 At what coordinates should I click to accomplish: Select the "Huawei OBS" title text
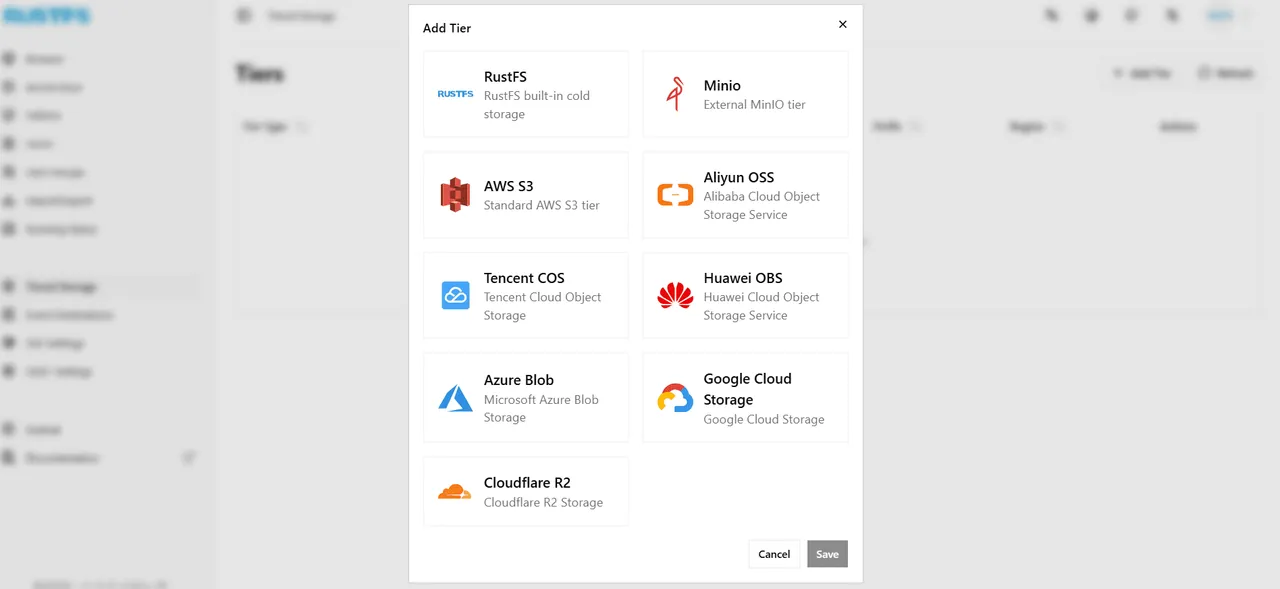(743, 278)
